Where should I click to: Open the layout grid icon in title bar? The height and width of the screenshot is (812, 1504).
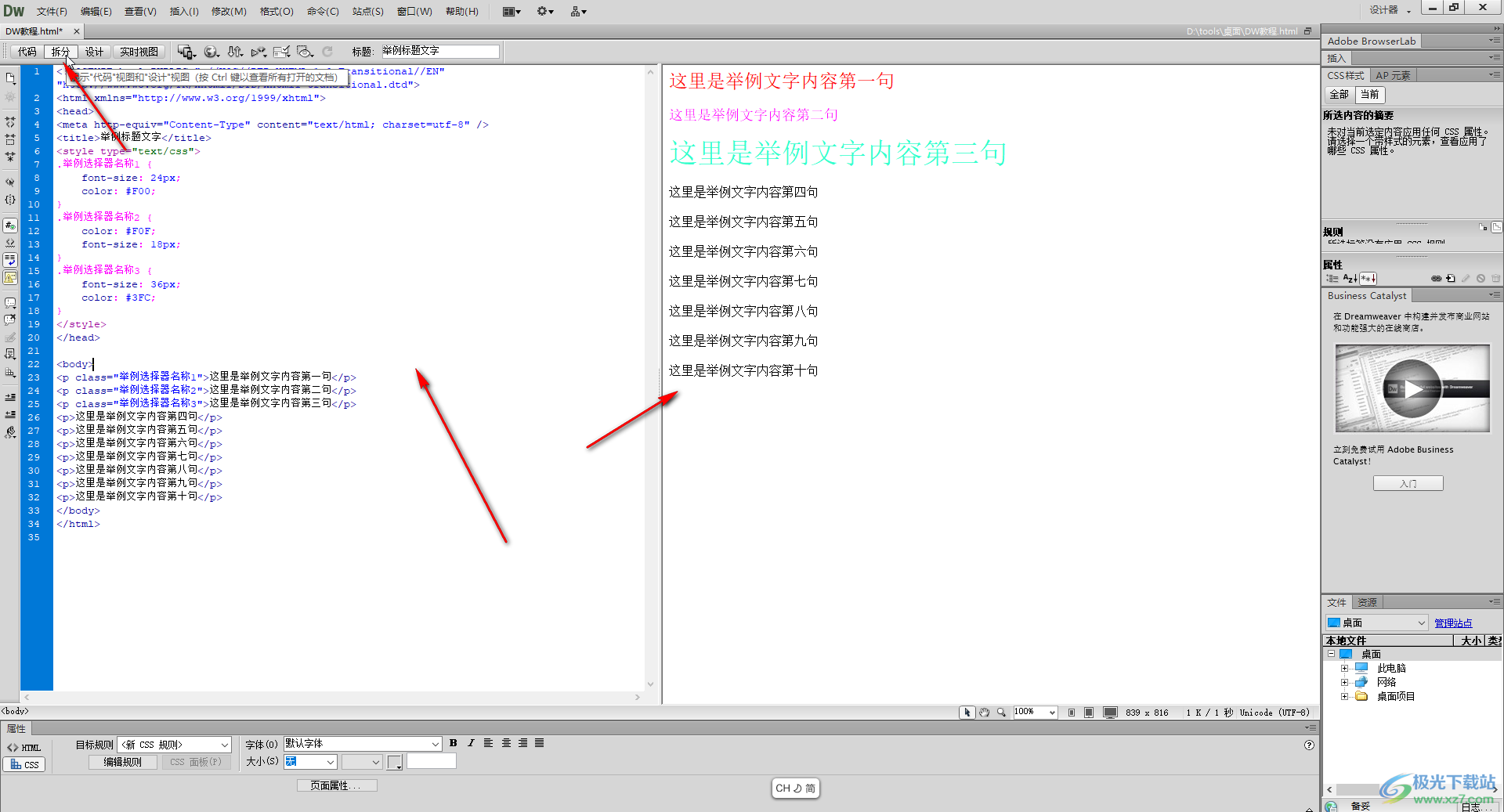click(x=512, y=11)
